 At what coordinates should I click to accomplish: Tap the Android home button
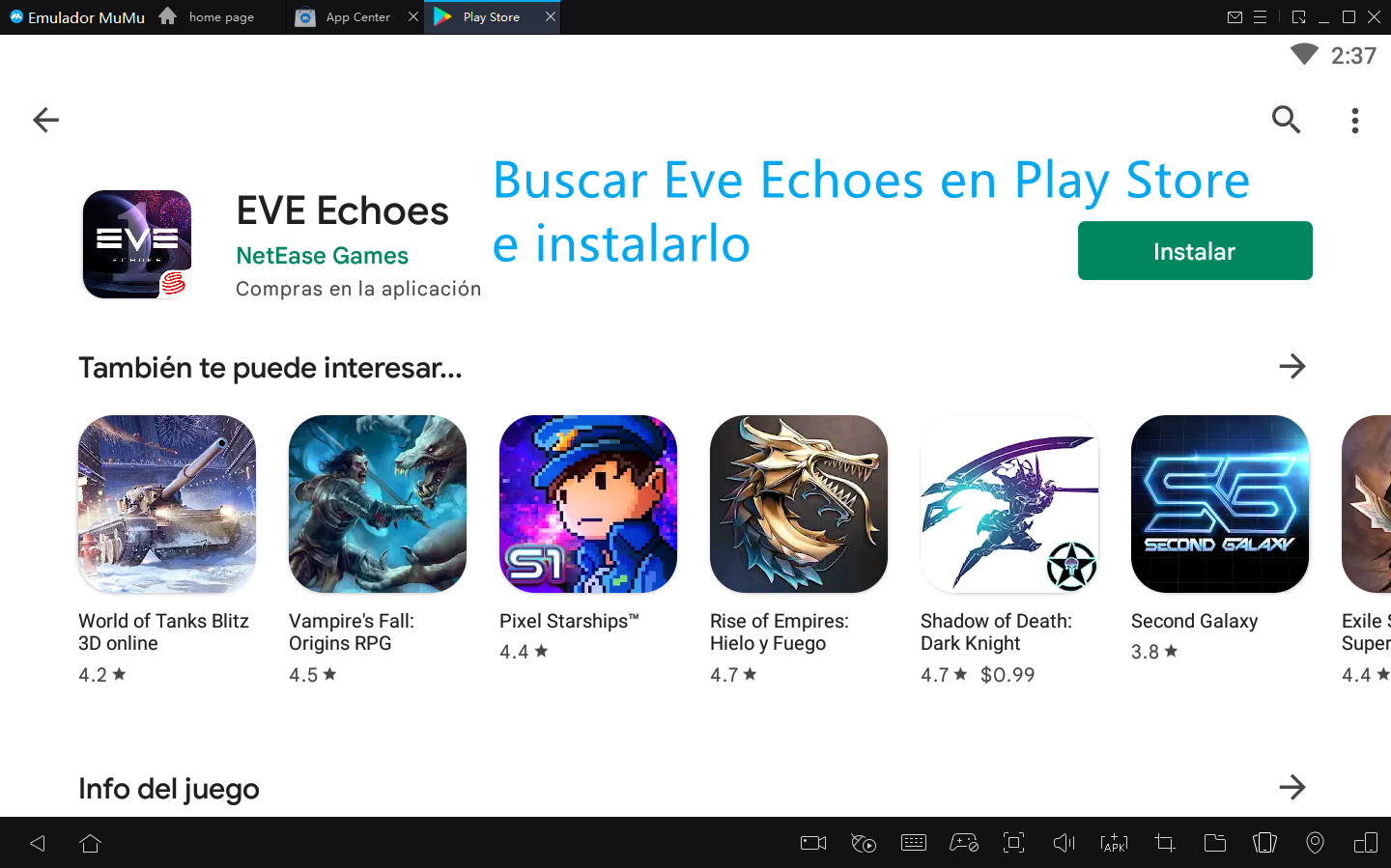tap(91, 843)
